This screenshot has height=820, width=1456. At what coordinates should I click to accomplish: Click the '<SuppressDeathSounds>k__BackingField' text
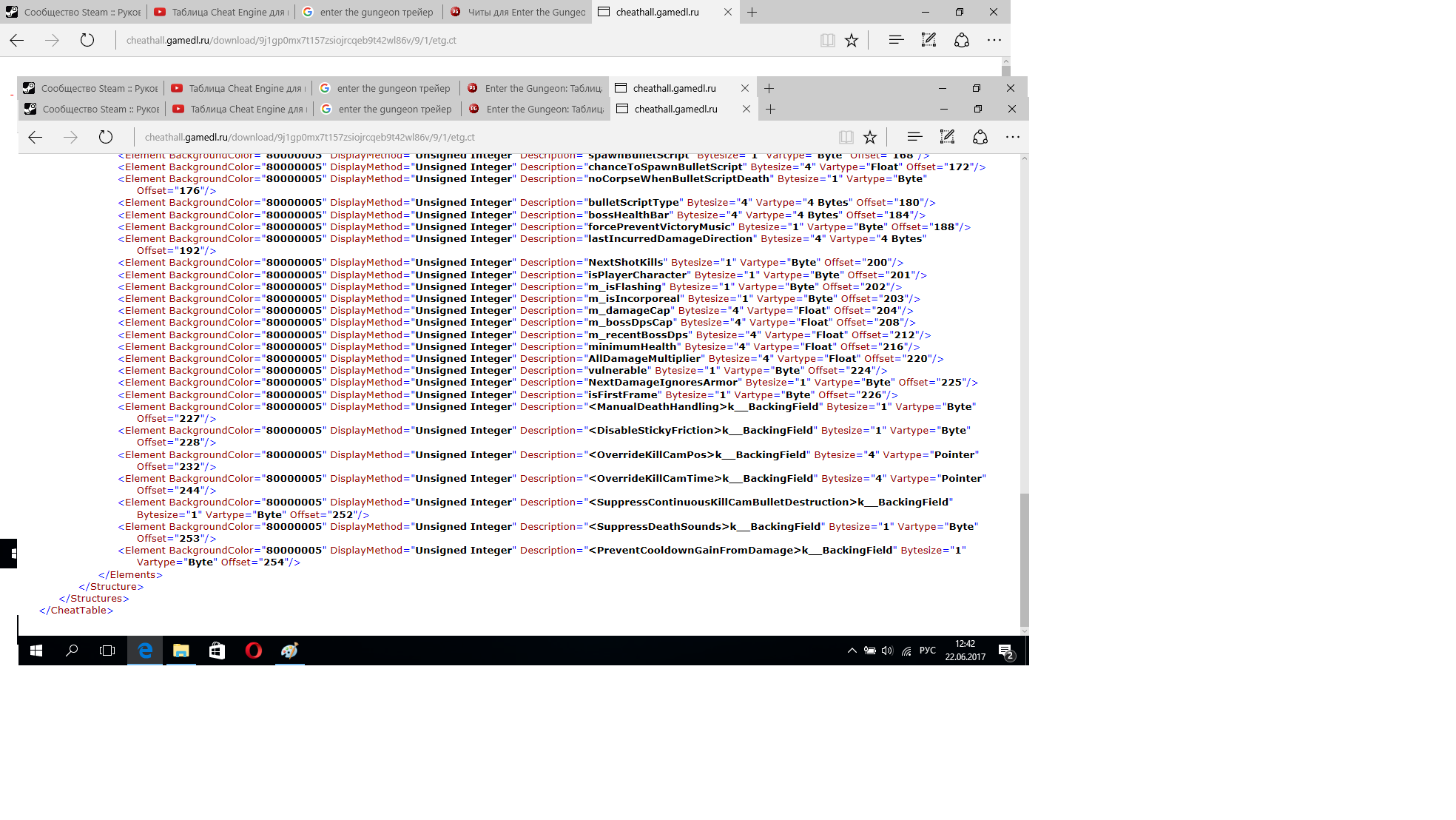[x=704, y=527]
